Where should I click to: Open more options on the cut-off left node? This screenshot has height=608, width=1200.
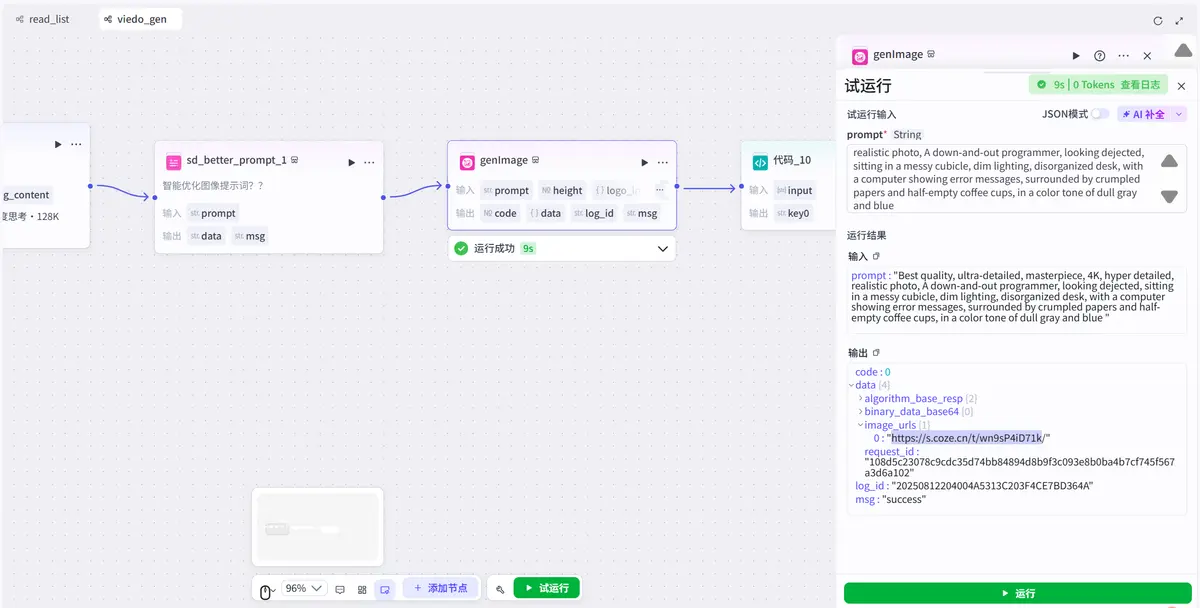point(76,145)
